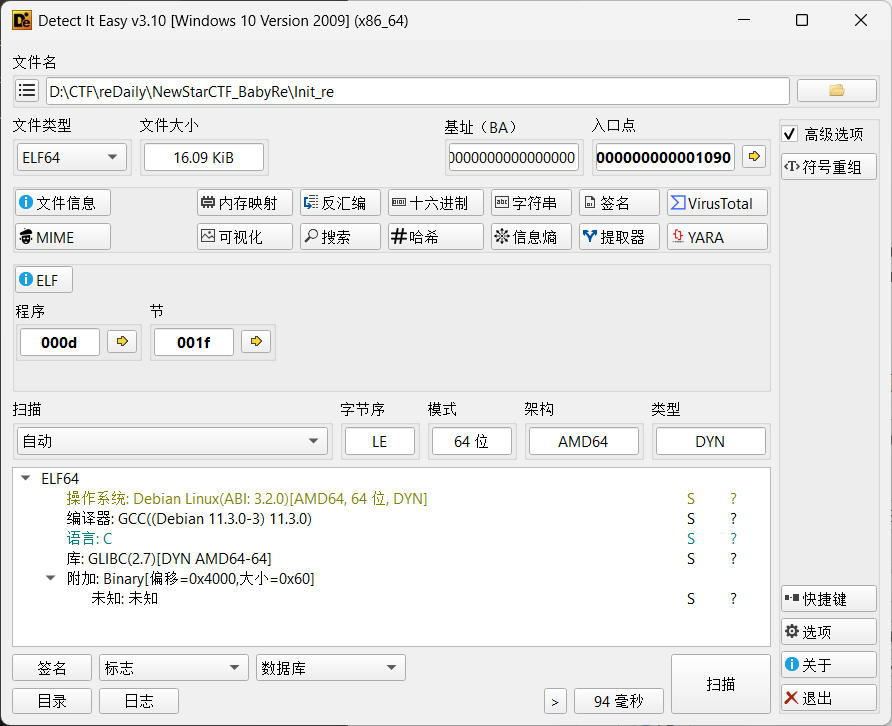Screen dimensions: 892x726
Task: Open 签名 signatures tool in toolbar
Action: click(619, 203)
